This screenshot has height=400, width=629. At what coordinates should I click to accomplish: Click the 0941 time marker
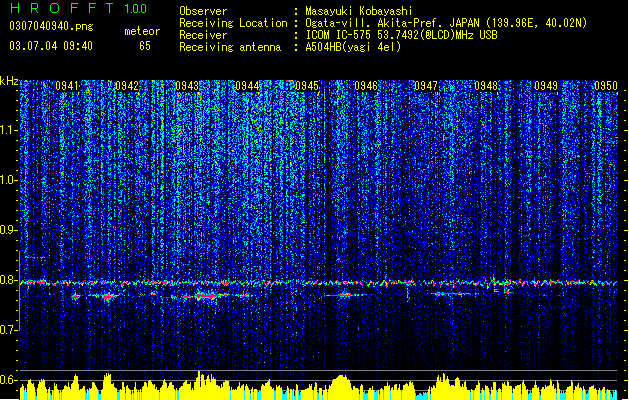click(67, 86)
